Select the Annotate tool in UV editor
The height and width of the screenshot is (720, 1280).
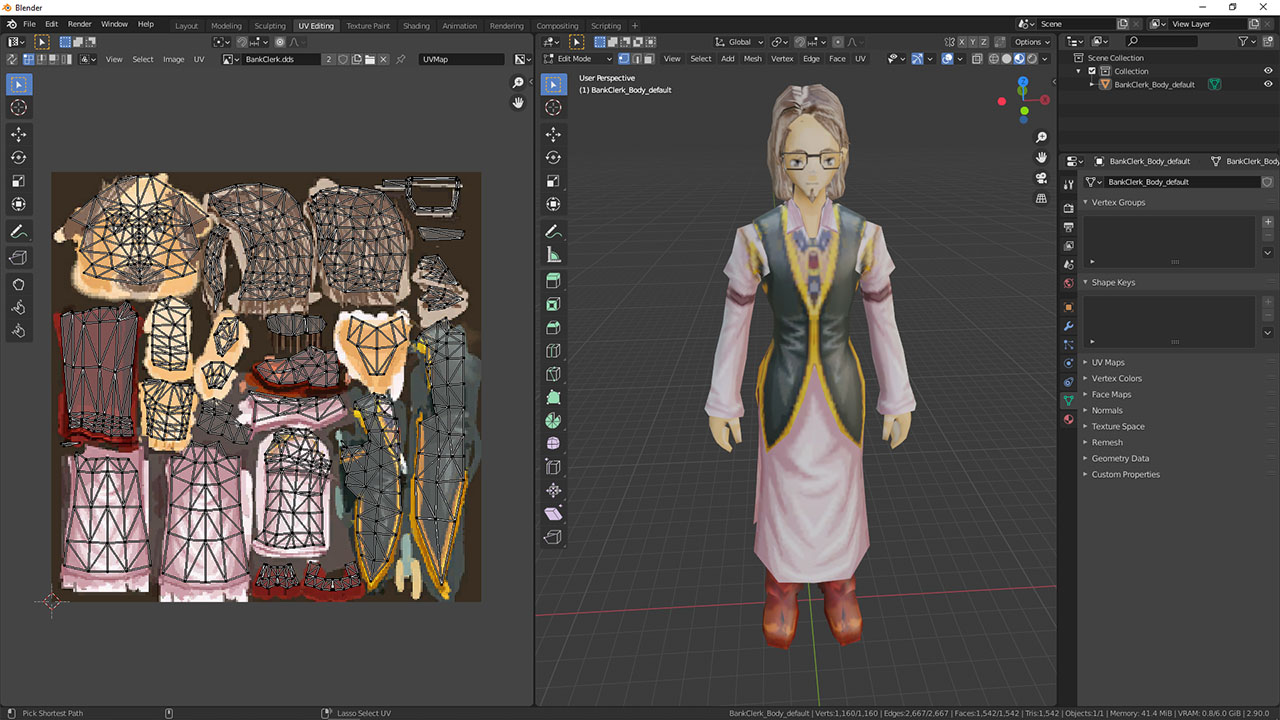point(19,231)
